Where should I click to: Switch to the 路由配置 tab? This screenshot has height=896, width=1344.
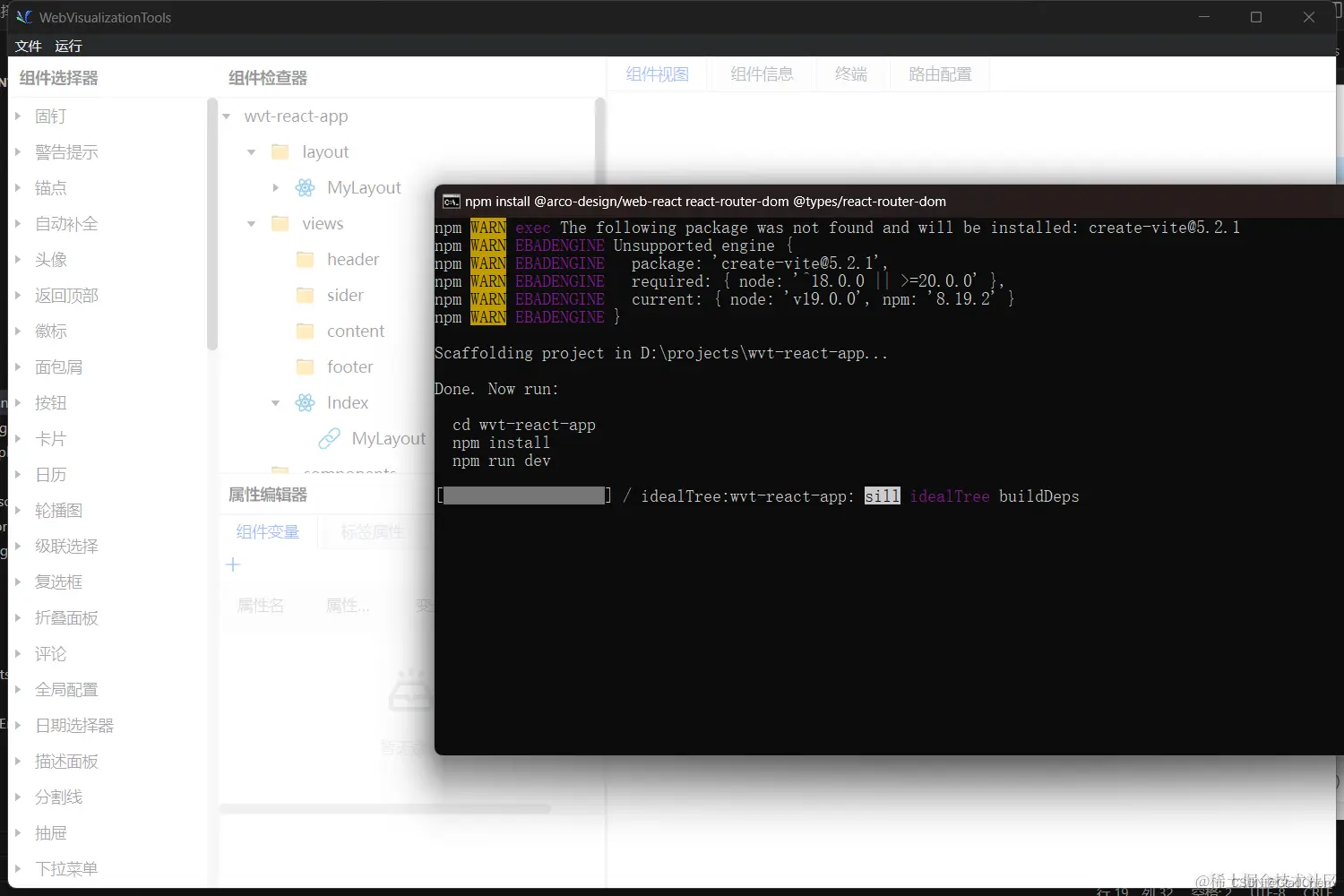(x=940, y=74)
